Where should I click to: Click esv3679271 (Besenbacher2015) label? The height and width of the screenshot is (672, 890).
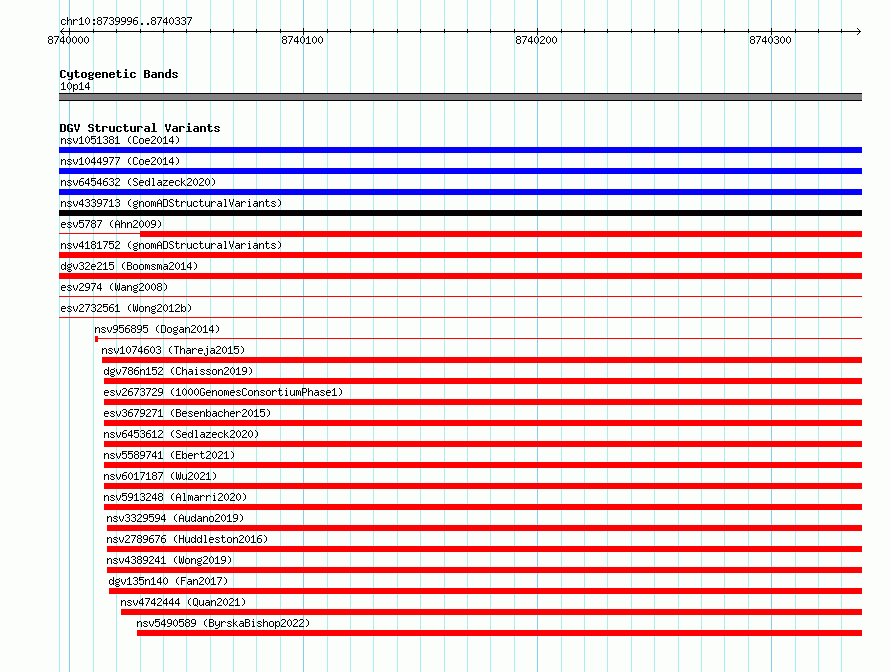pyautogui.click(x=187, y=413)
